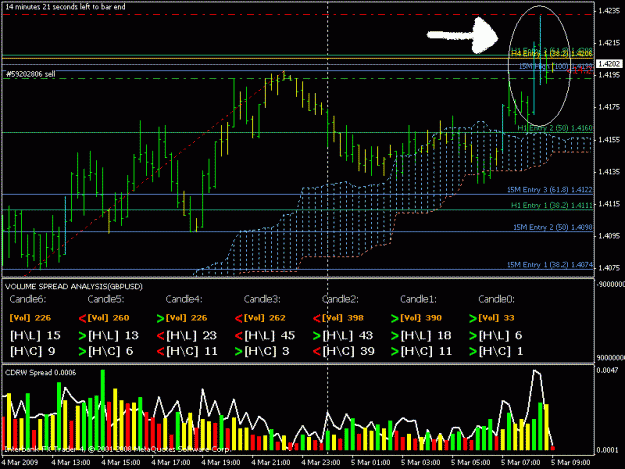Click the 1.4075 price scale value

[609, 268]
